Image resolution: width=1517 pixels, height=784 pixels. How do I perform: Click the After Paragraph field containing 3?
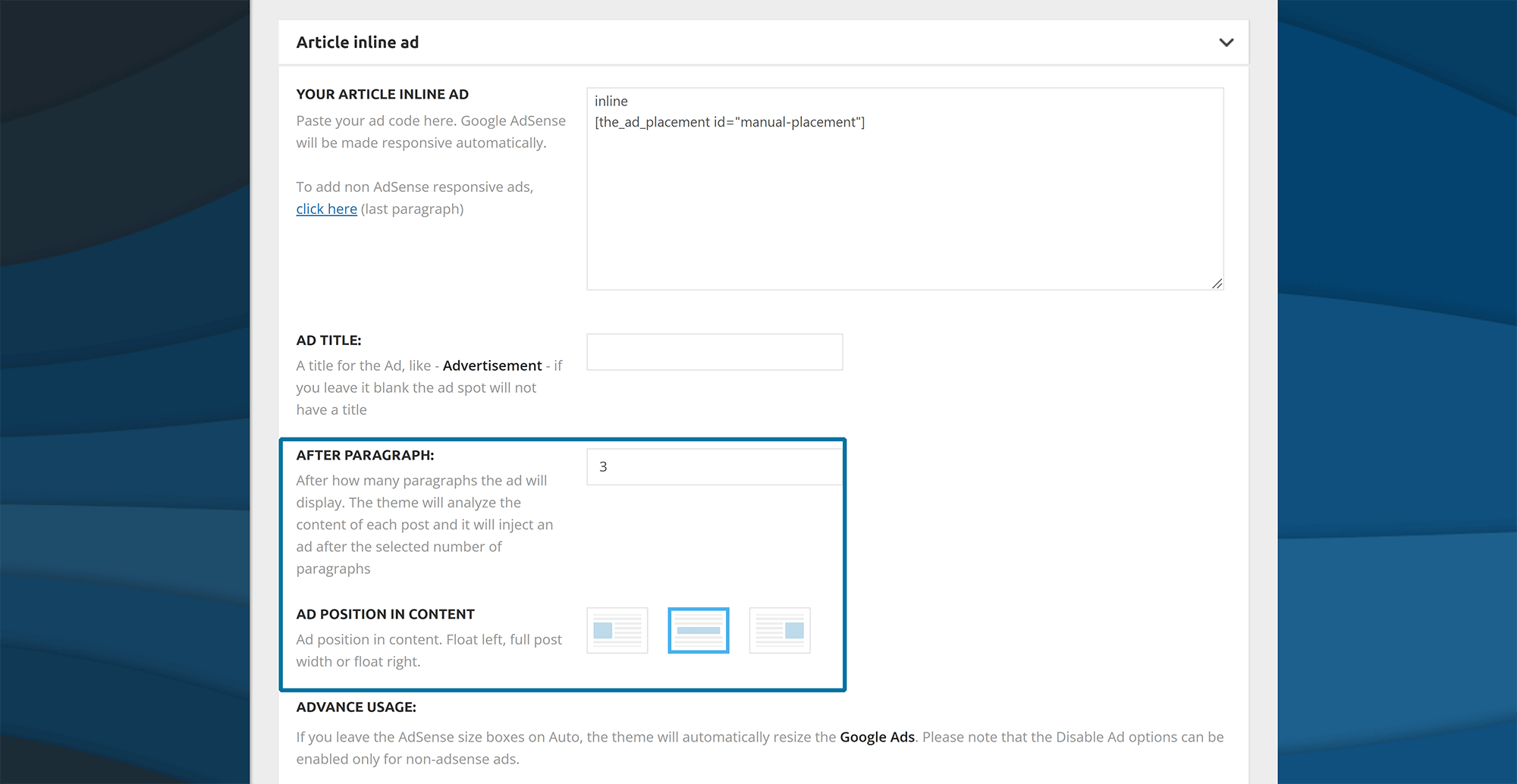tap(714, 467)
